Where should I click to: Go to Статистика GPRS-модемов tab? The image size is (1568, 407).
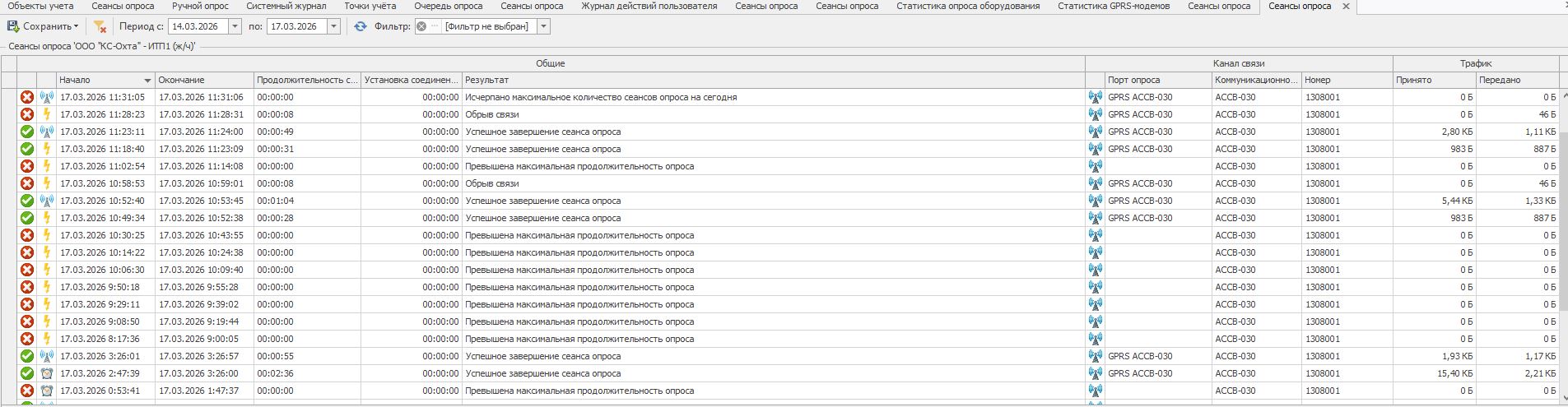tap(1113, 6)
